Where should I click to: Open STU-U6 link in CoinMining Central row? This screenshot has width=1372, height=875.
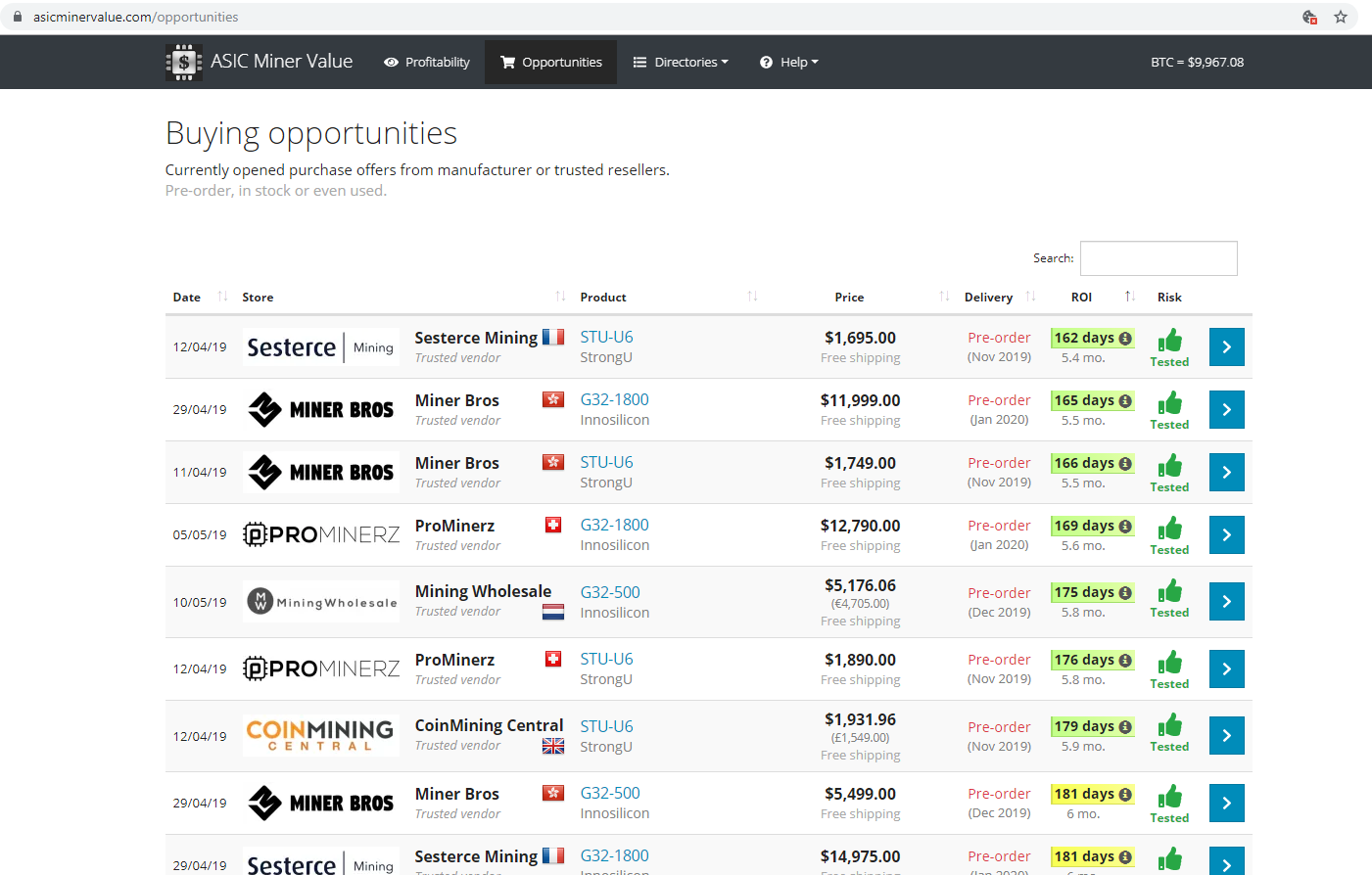pyautogui.click(x=607, y=726)
